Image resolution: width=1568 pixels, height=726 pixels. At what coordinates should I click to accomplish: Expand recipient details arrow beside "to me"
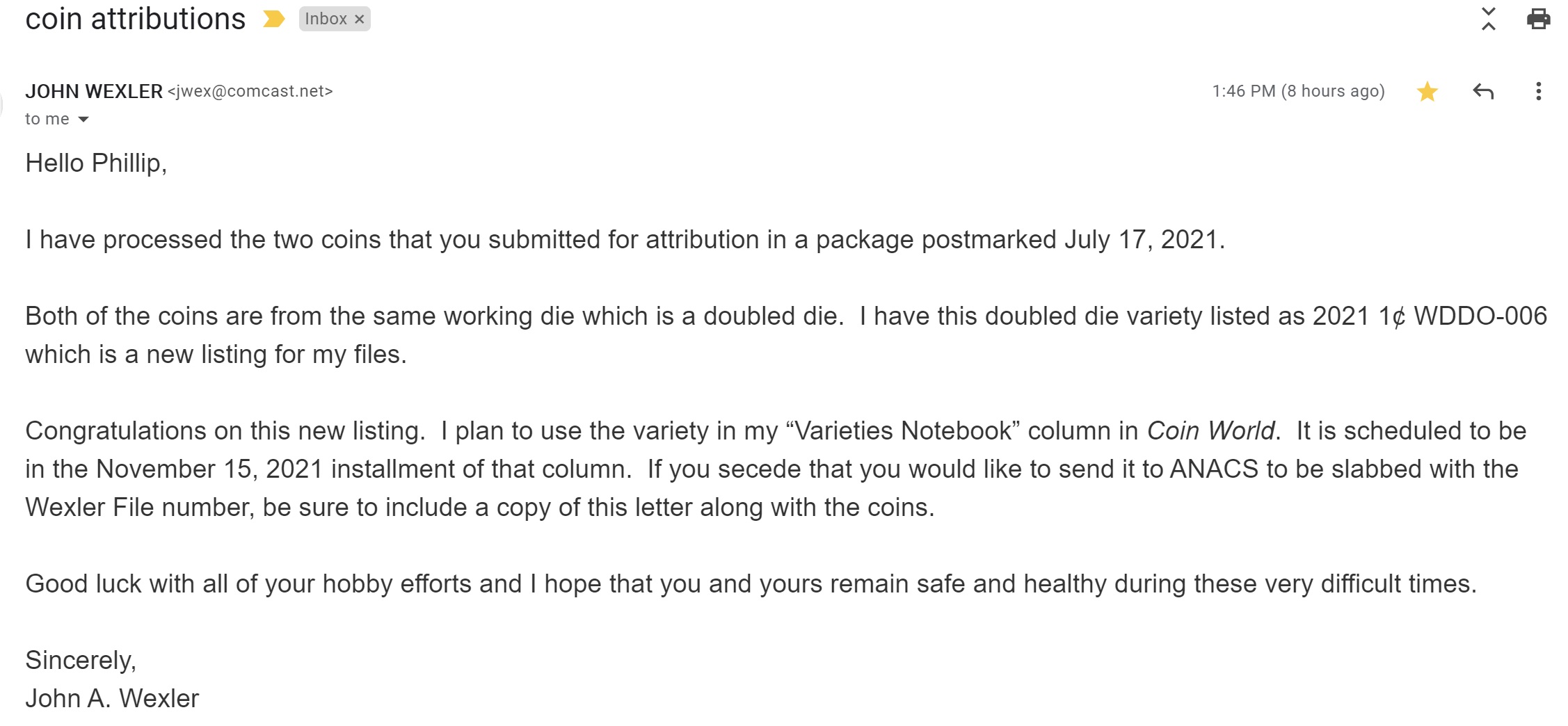click(83, 120)
